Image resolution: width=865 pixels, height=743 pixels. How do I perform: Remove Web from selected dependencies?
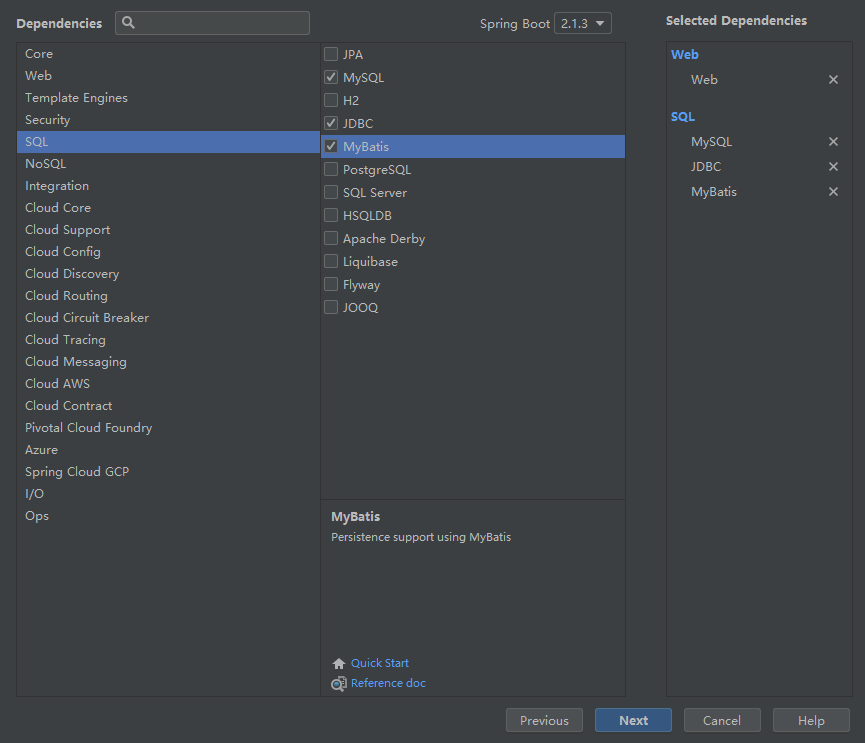(833, 80)
